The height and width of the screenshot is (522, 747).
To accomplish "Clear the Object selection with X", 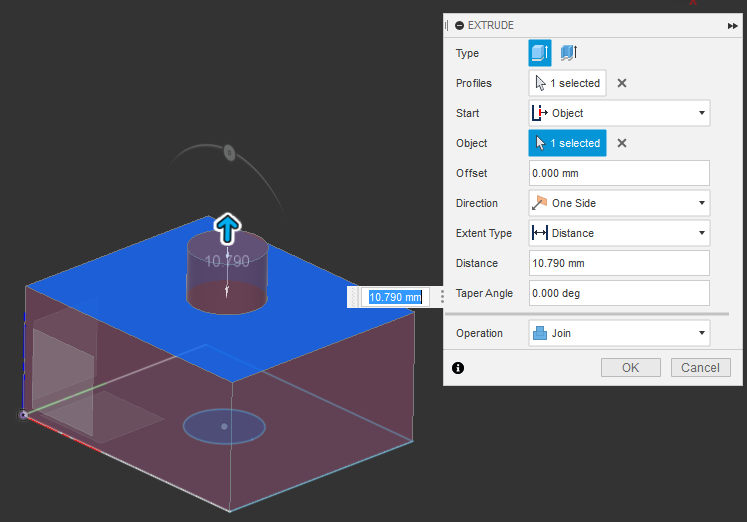I will pos(622,143).
